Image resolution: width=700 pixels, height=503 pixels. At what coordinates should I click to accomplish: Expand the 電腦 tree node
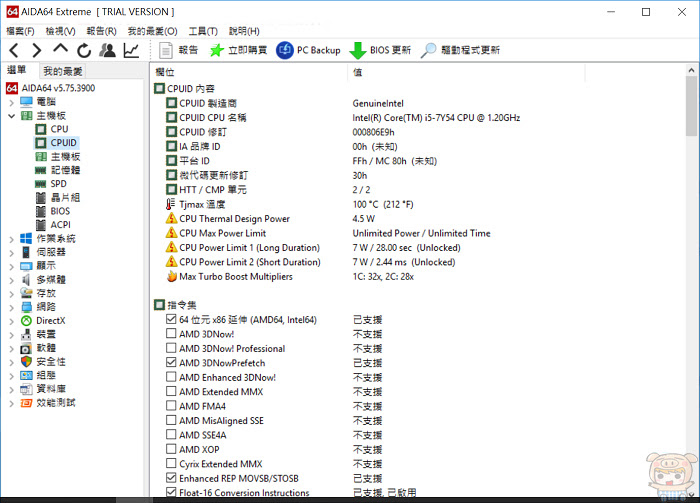[x=11, y=102]
